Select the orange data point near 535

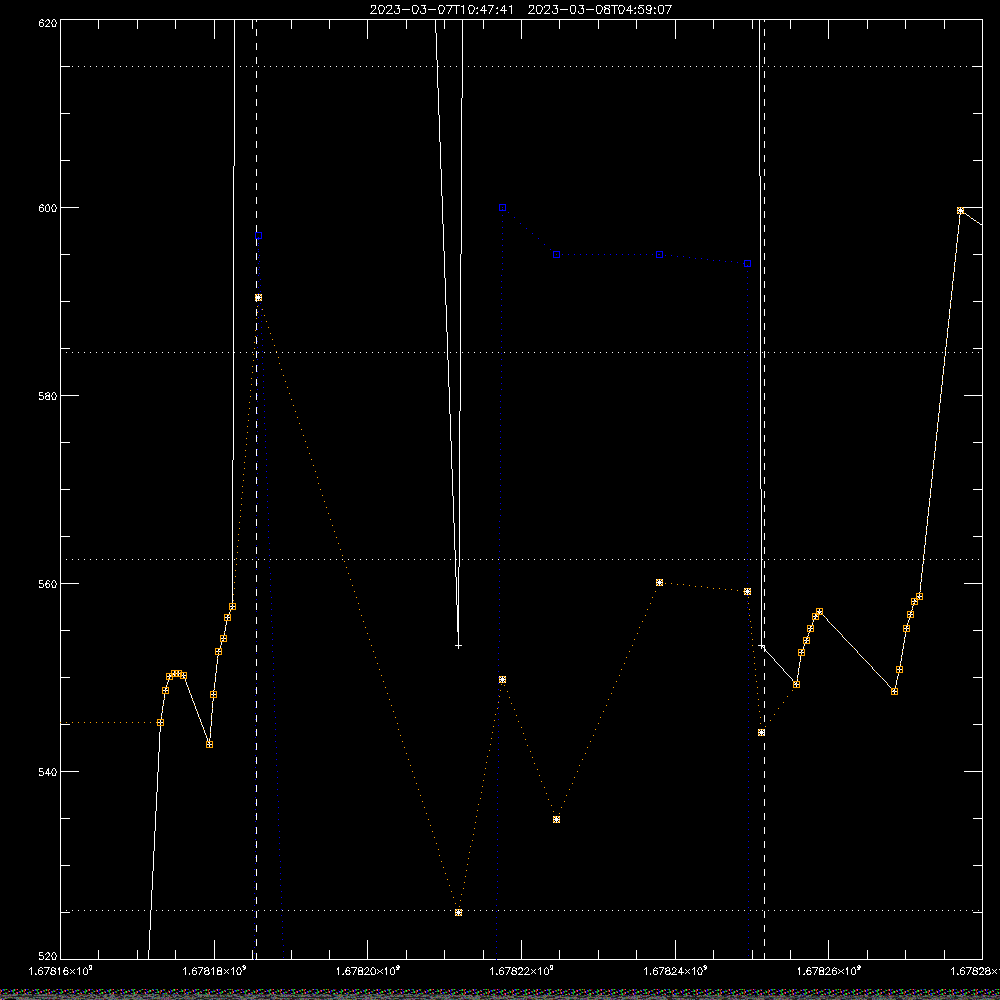[x=556, y=820]
